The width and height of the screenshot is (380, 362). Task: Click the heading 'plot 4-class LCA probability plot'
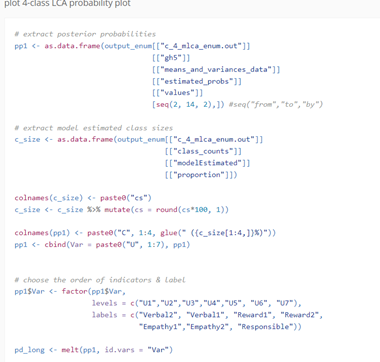67,4
